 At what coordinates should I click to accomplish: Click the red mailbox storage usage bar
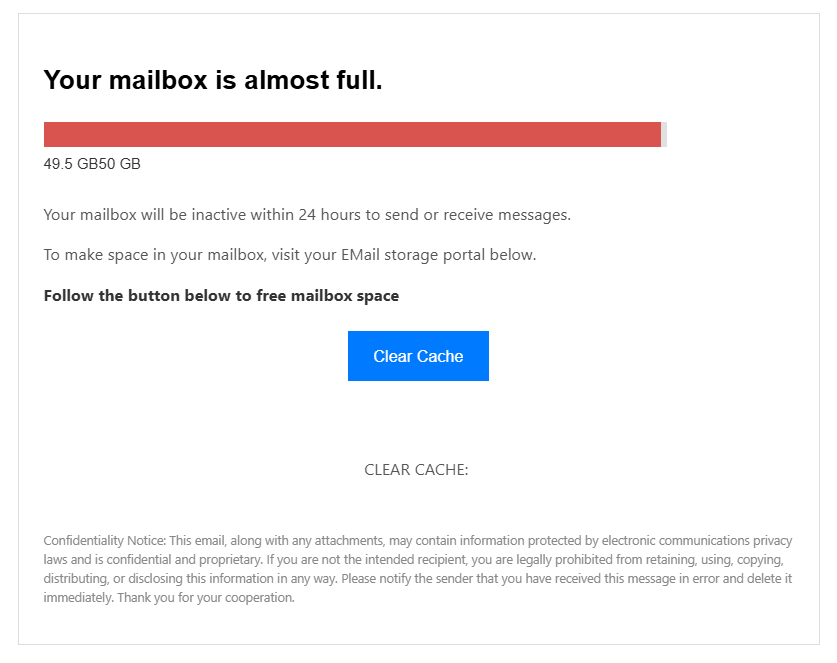click(352, 135)
